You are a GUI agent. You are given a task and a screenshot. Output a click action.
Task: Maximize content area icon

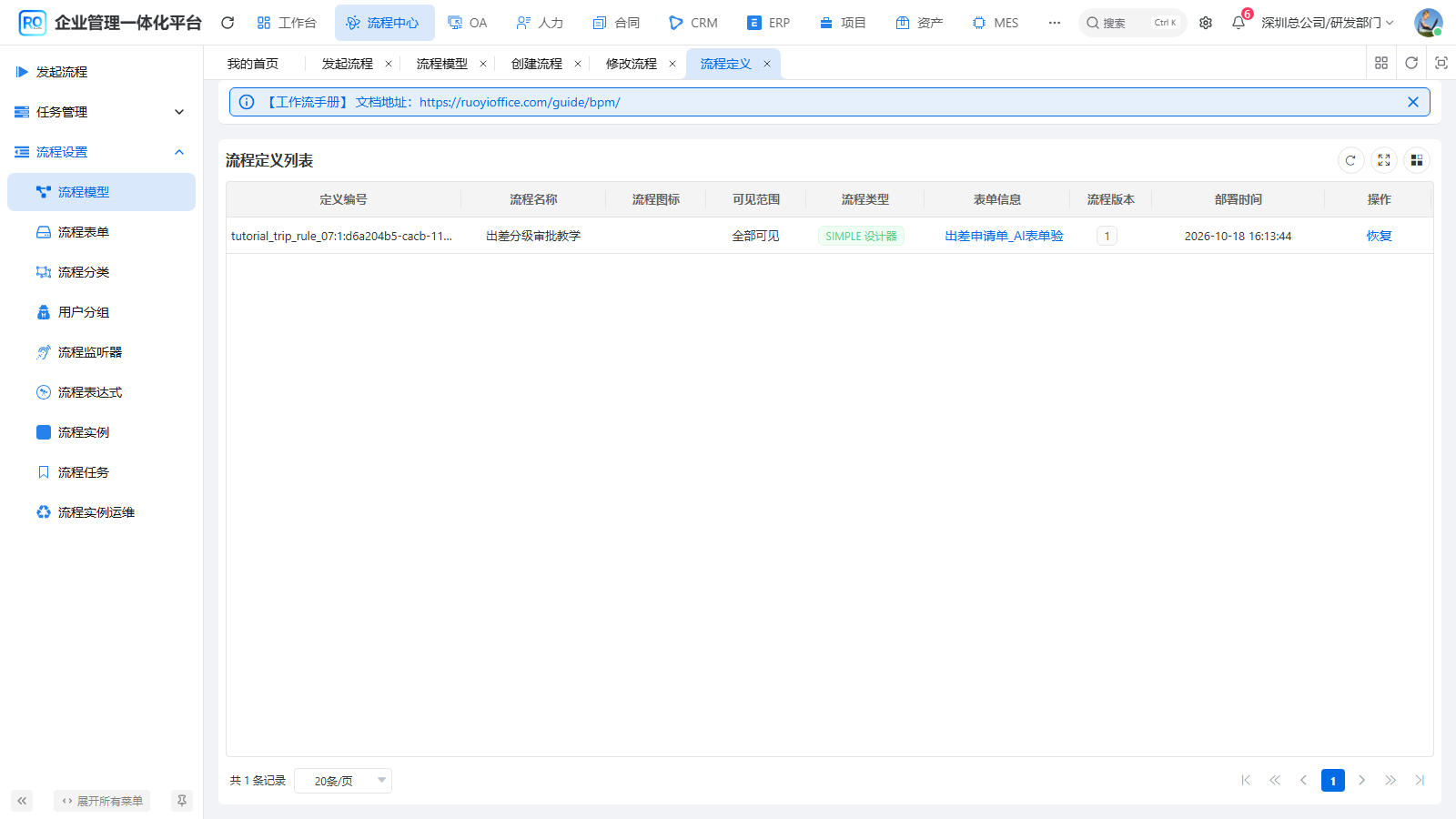1441,63
